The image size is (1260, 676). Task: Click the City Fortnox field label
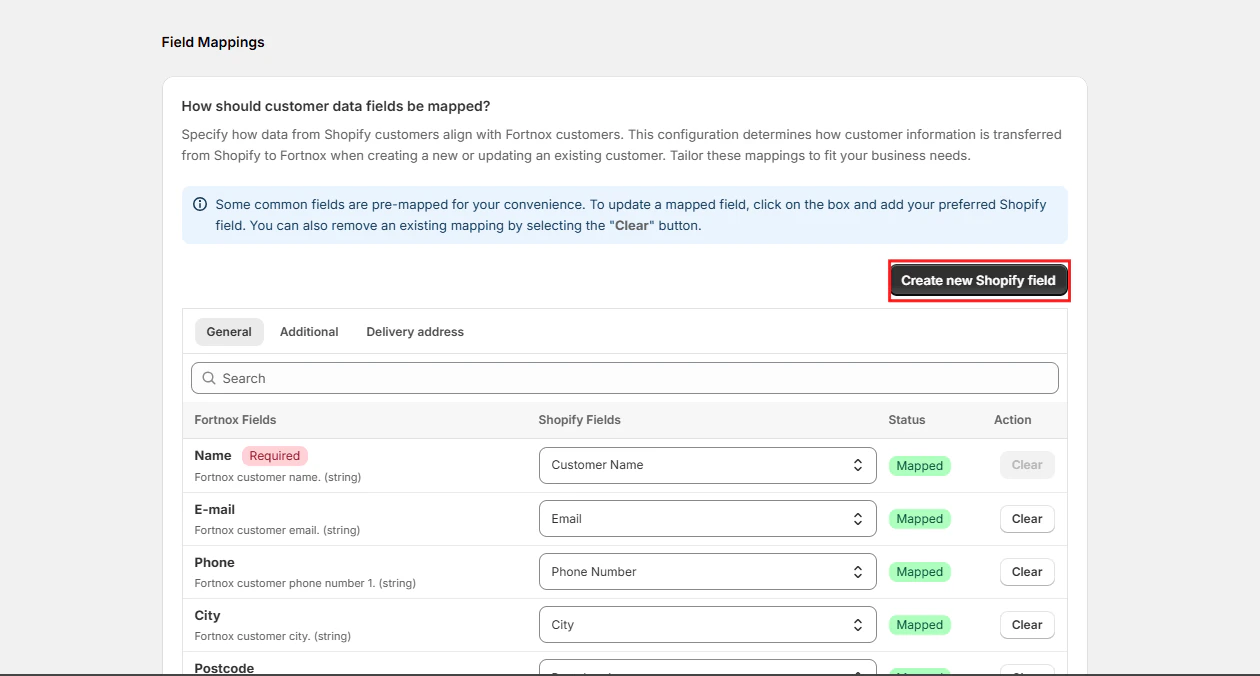(x=207, y=616)
